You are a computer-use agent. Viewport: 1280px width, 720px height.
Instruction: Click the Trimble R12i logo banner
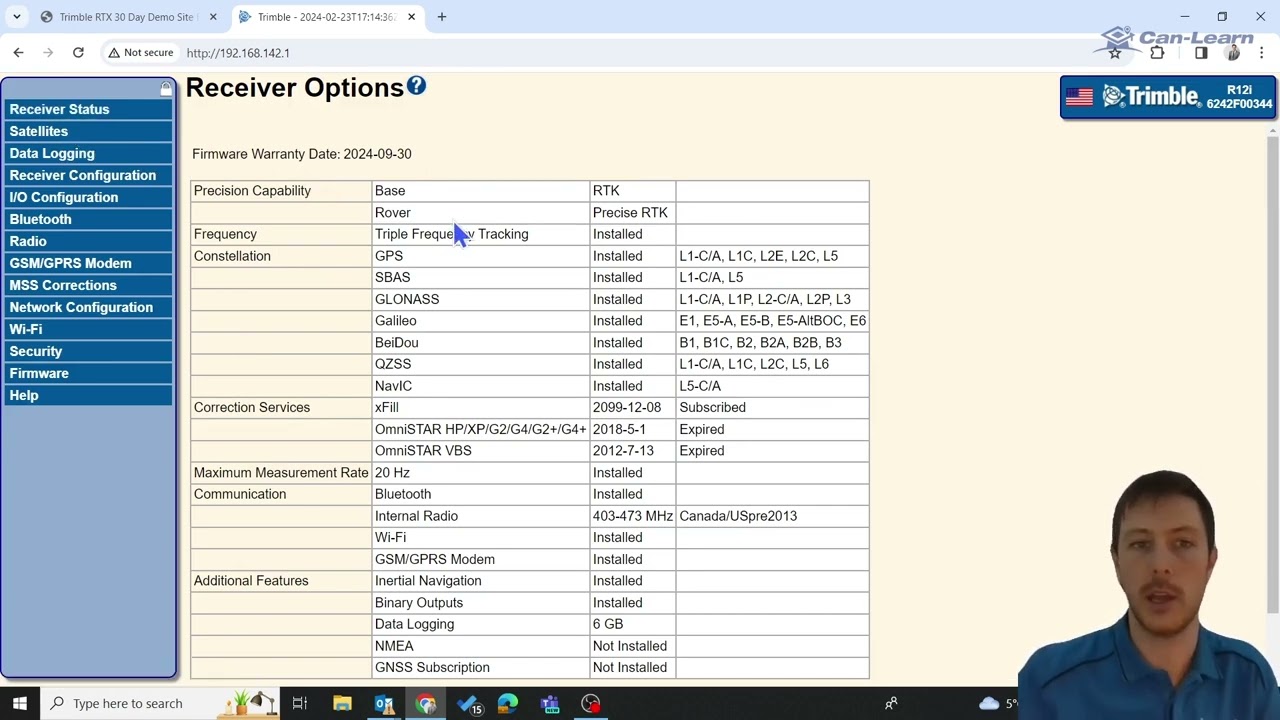click(1168, 97)
